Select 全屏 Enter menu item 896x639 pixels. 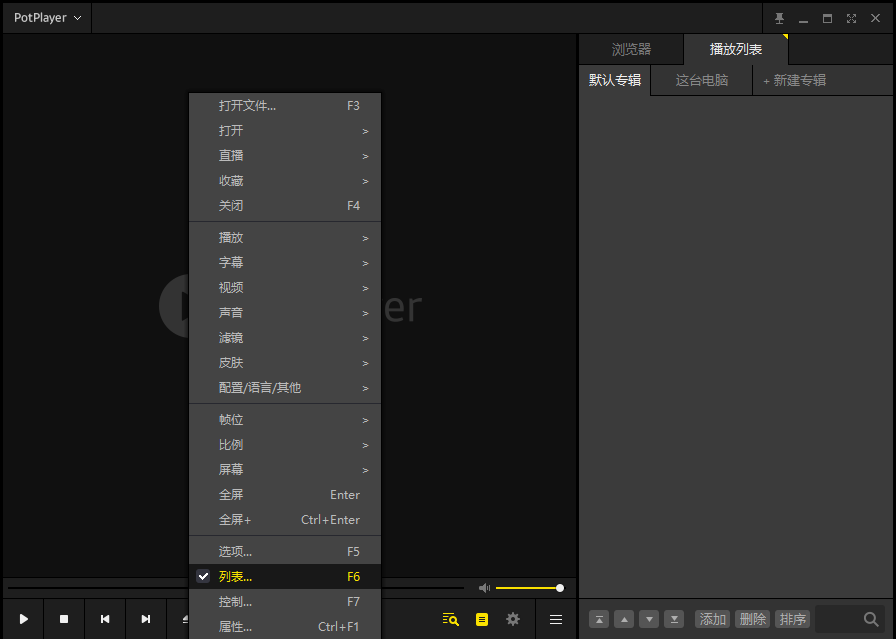[285, 495]
